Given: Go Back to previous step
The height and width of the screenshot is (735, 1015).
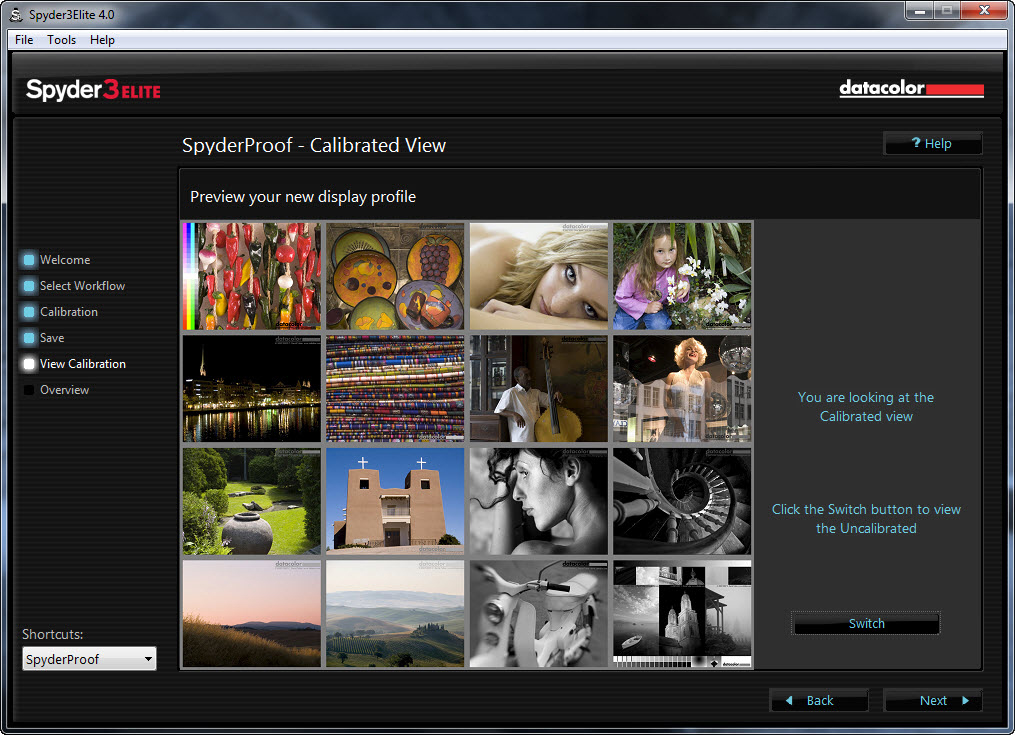Looking at the screenshot, I should 819,700.
